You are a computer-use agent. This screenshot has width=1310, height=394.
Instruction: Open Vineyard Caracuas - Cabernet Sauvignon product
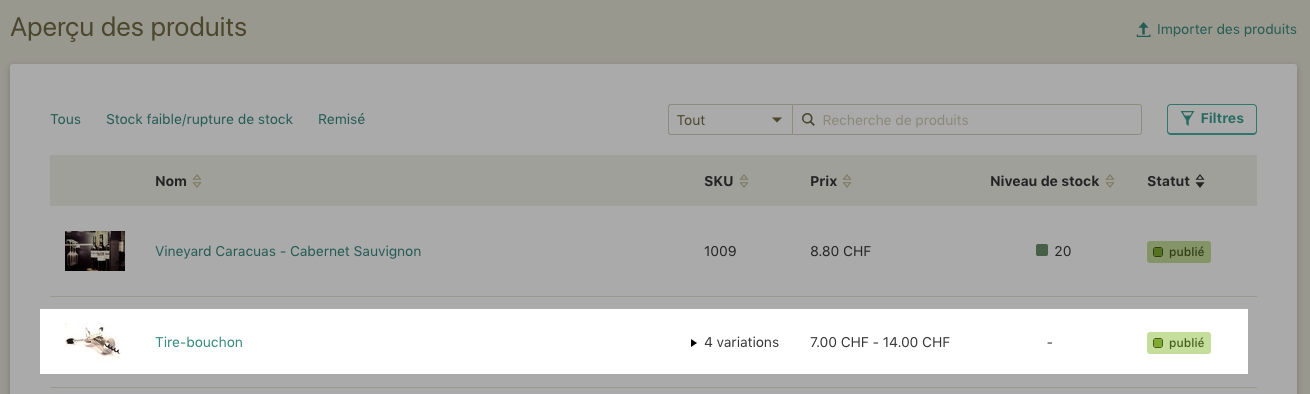tap(288, 251)
